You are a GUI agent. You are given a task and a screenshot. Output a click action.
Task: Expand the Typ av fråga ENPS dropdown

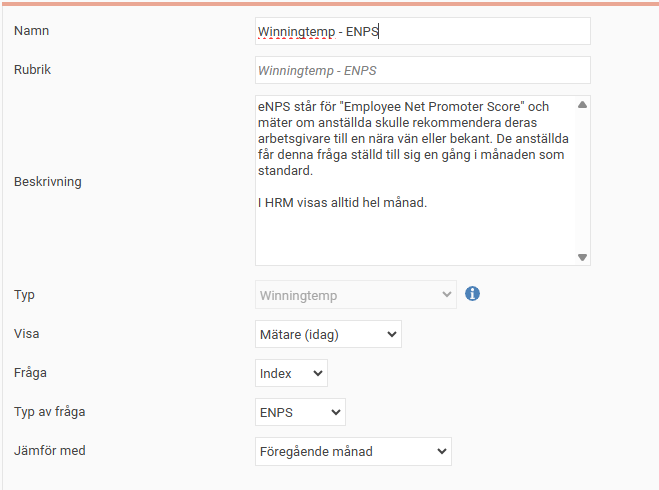pyautogui.click(x=300, y=412)
